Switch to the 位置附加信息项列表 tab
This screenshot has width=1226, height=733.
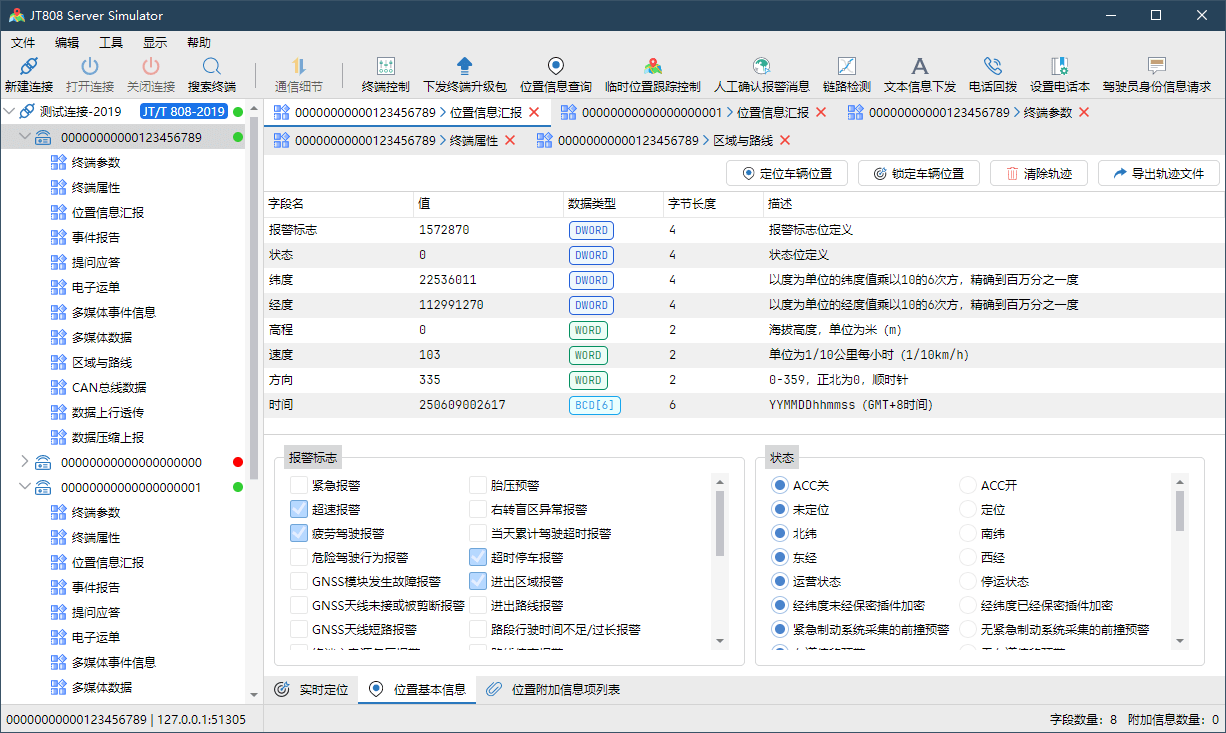pos(554,689)
